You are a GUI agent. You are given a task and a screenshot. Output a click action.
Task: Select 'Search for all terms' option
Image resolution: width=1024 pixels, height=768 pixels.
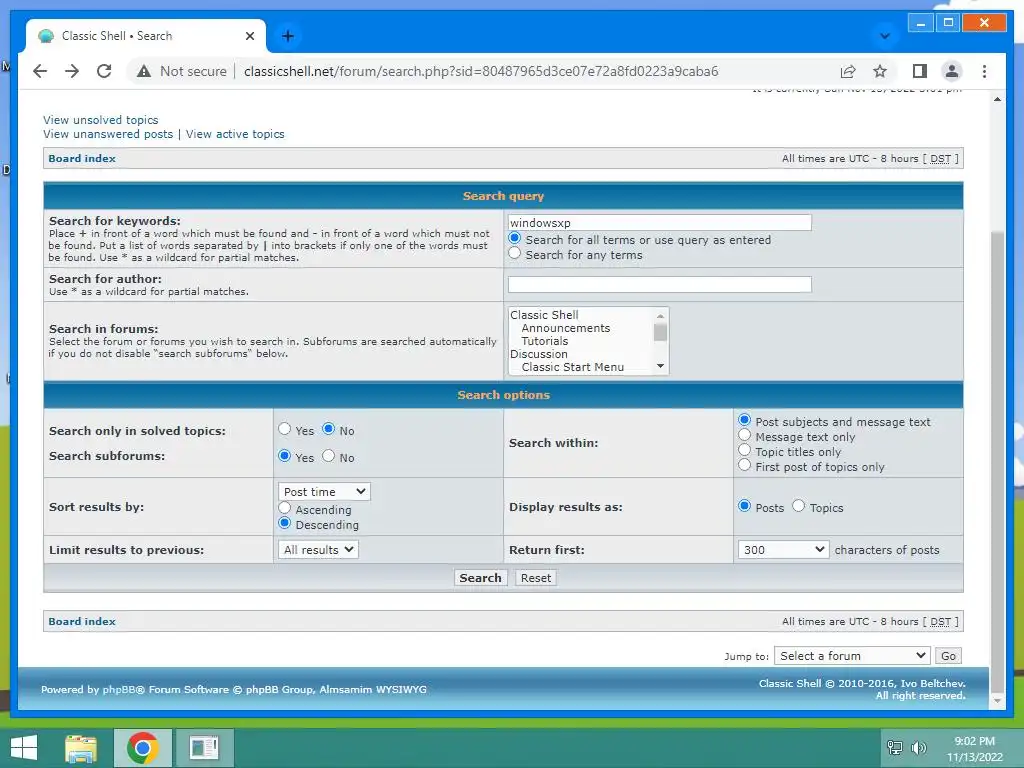click(515, 238)
